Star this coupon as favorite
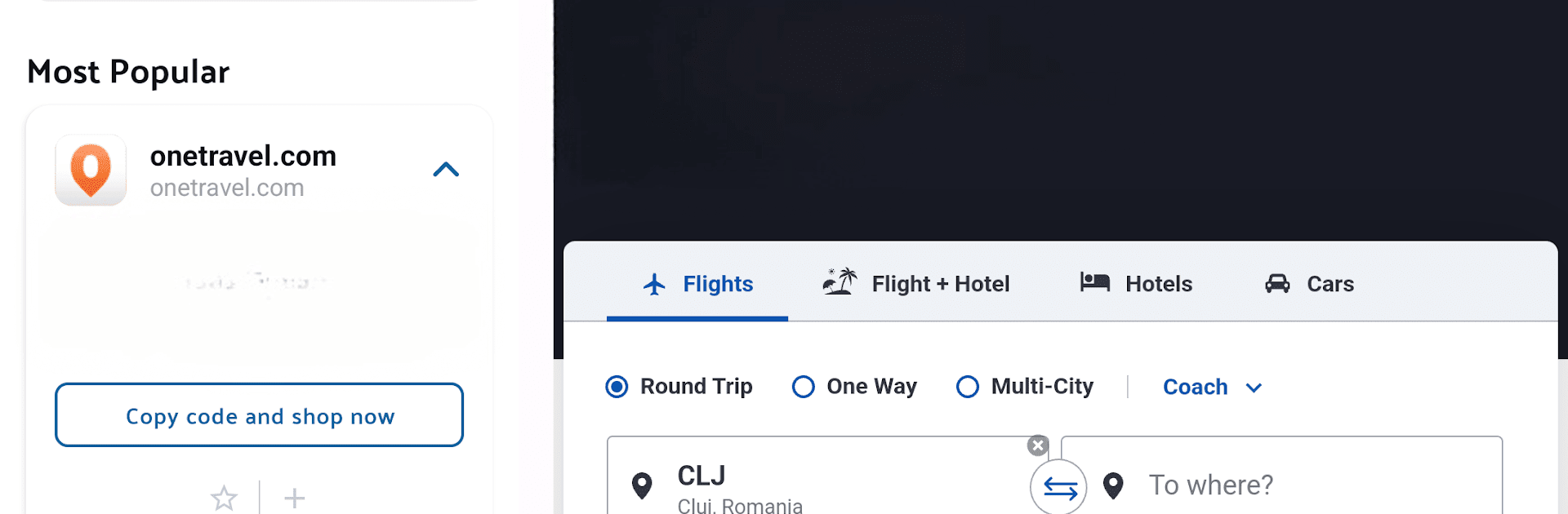The width and height of the screenshot is (1568, 514). (x=224, y=498)
